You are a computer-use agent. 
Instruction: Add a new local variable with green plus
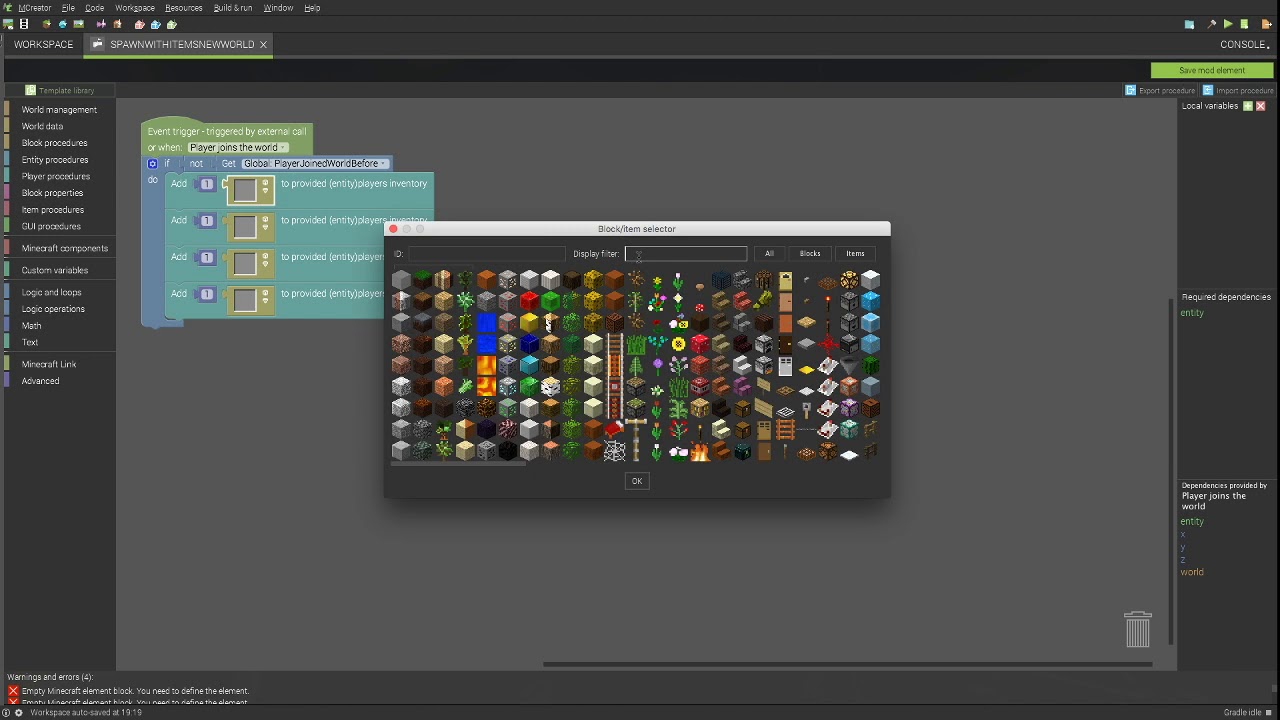click(1247, 106)
